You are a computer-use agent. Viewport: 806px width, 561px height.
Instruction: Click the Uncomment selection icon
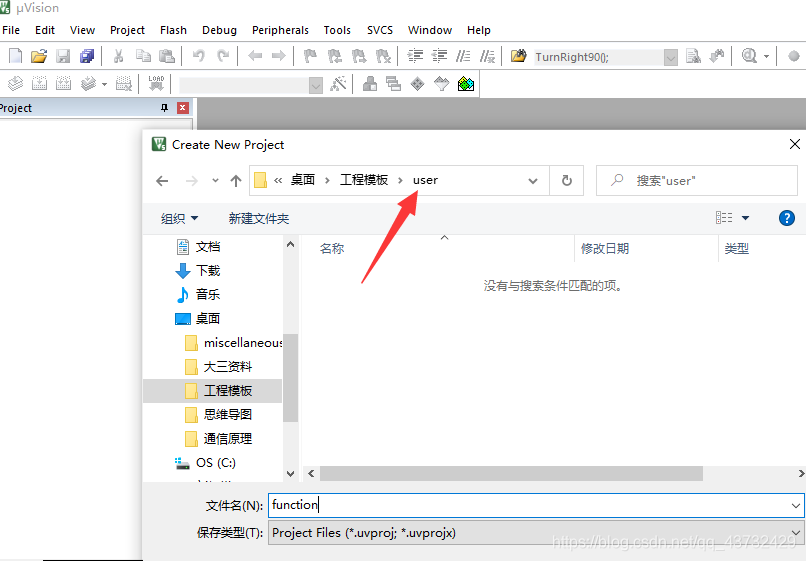[x=487, y=56]
